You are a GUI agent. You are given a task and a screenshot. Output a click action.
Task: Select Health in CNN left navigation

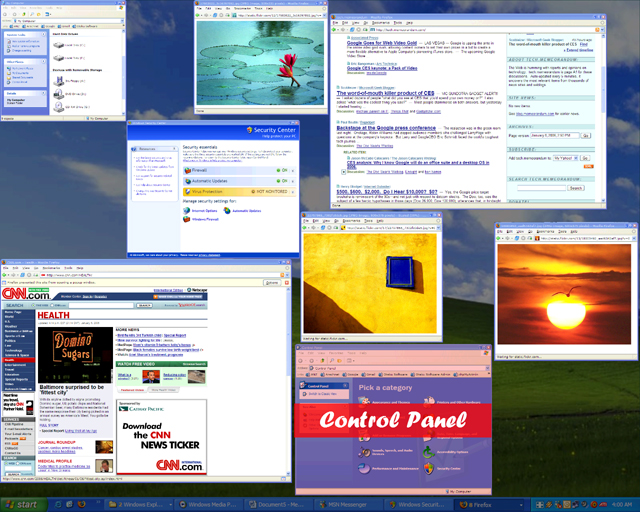point(19,360)
